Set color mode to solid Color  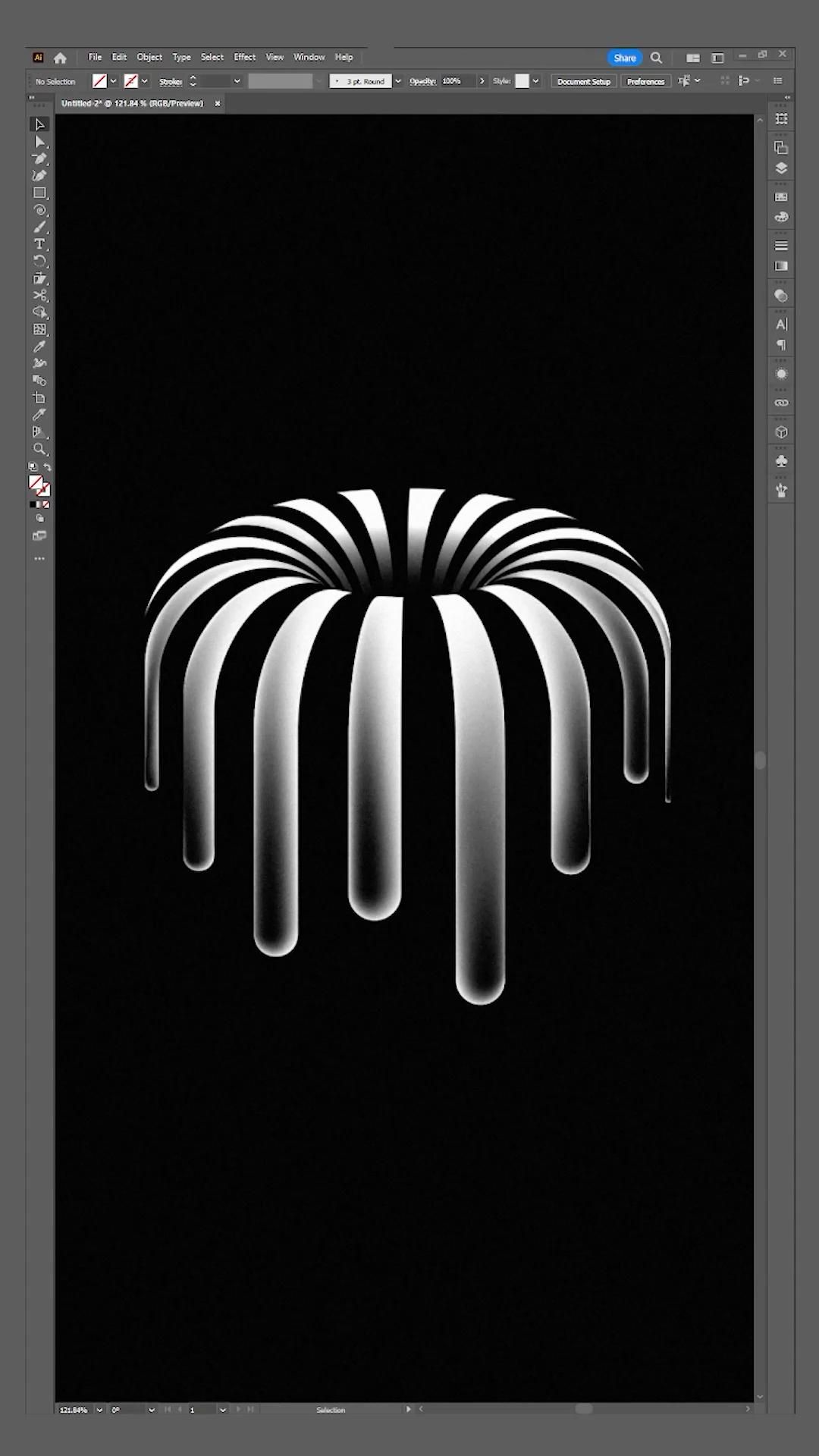click(33, 504)
